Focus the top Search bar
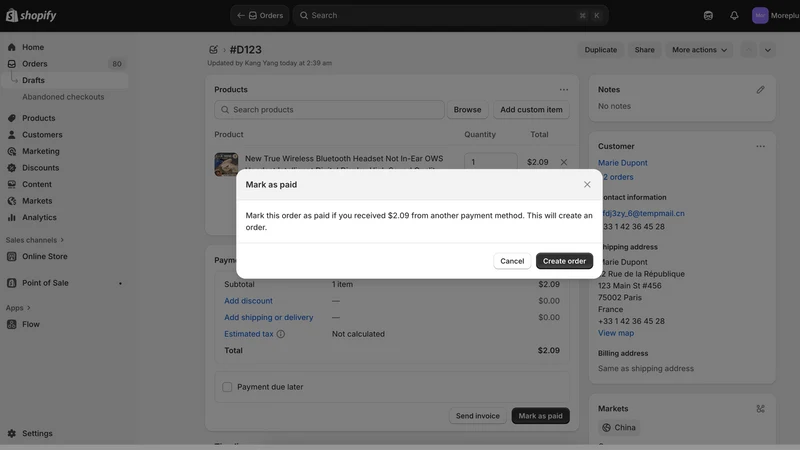The image size is (800, 450). coord(450,15)
